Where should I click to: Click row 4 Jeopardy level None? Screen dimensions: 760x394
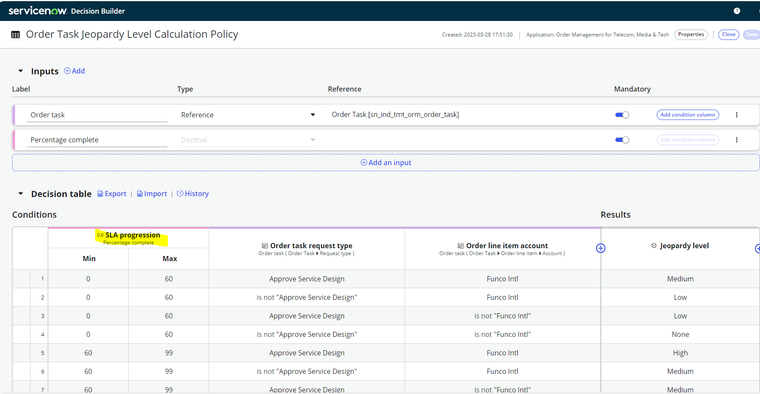click(x=680, y=334)
